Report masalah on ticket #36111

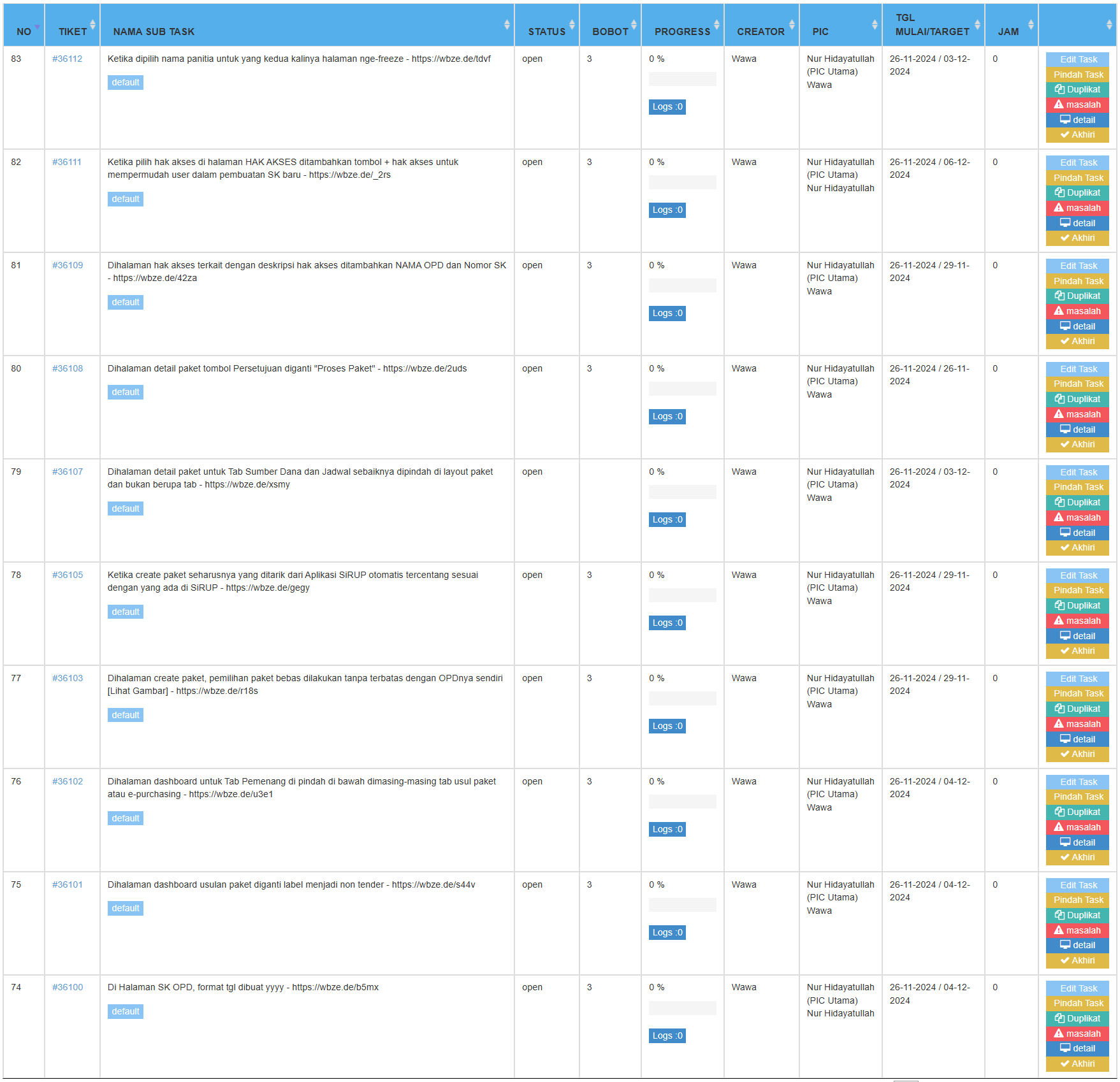click(x=1077, y=208)
